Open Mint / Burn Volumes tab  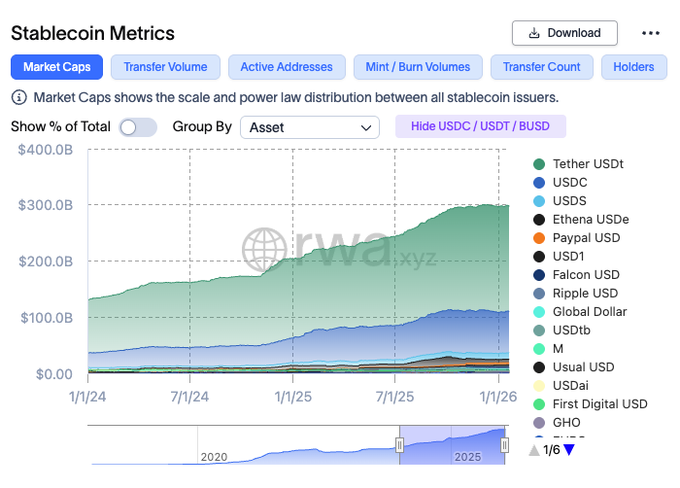(417, 67)
